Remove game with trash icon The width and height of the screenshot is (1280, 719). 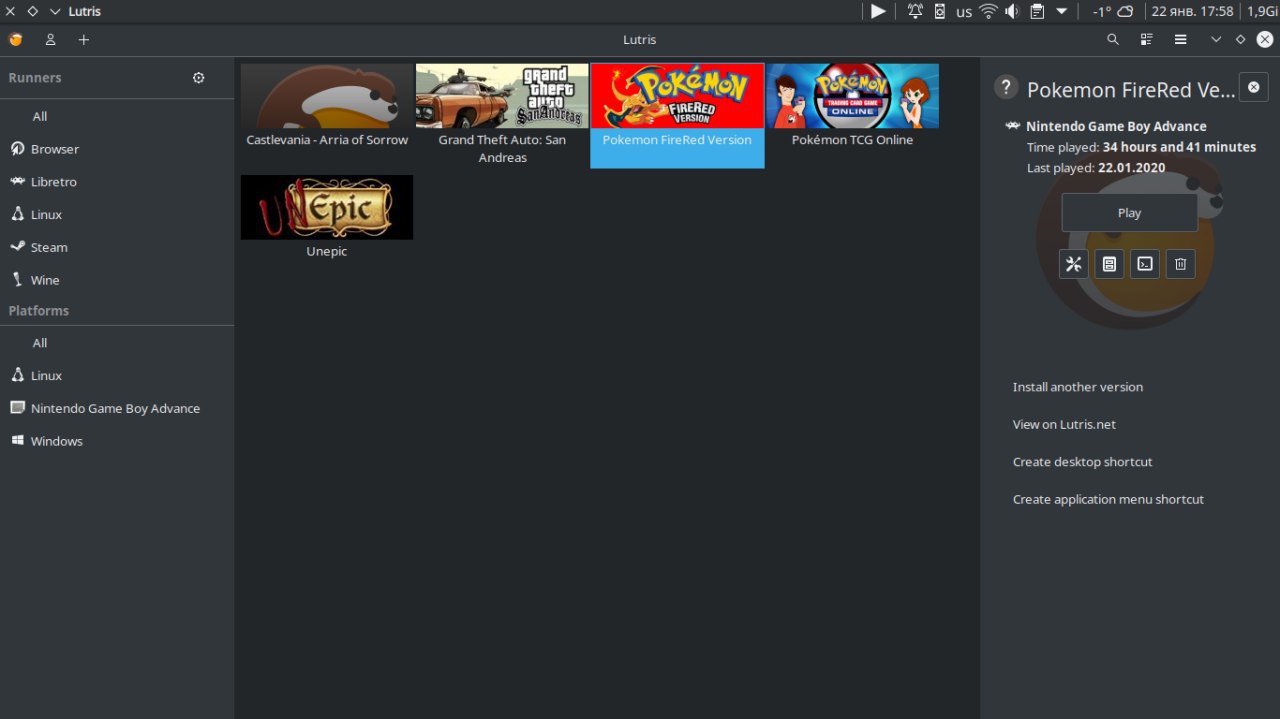coord(1180,264)
